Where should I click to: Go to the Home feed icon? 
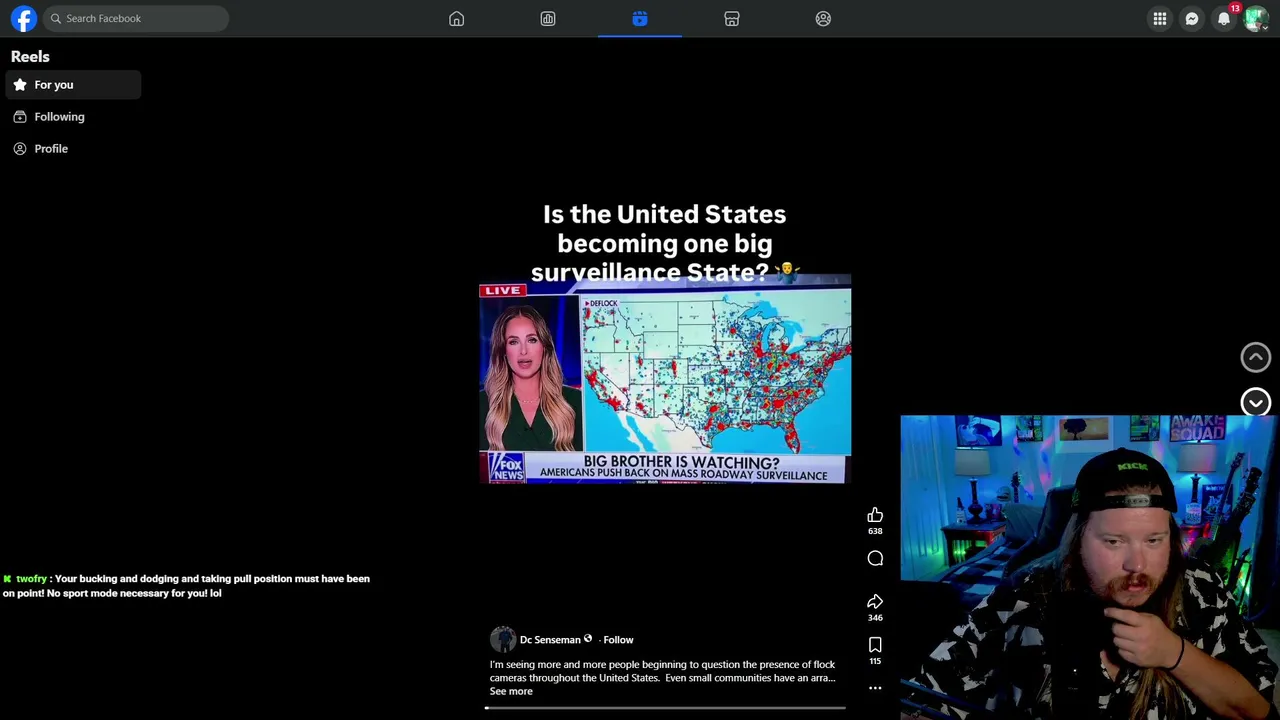point(456,18)
